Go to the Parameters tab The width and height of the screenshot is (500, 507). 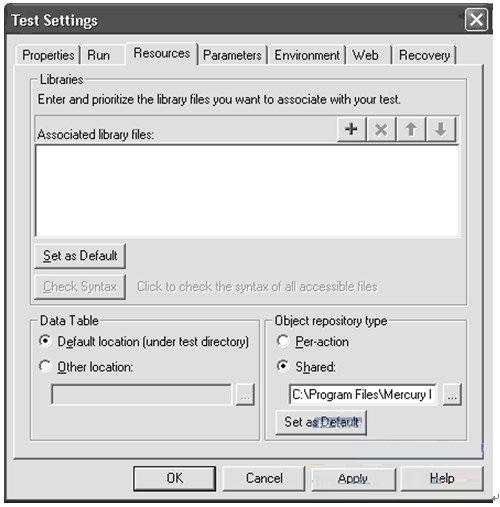232,55
